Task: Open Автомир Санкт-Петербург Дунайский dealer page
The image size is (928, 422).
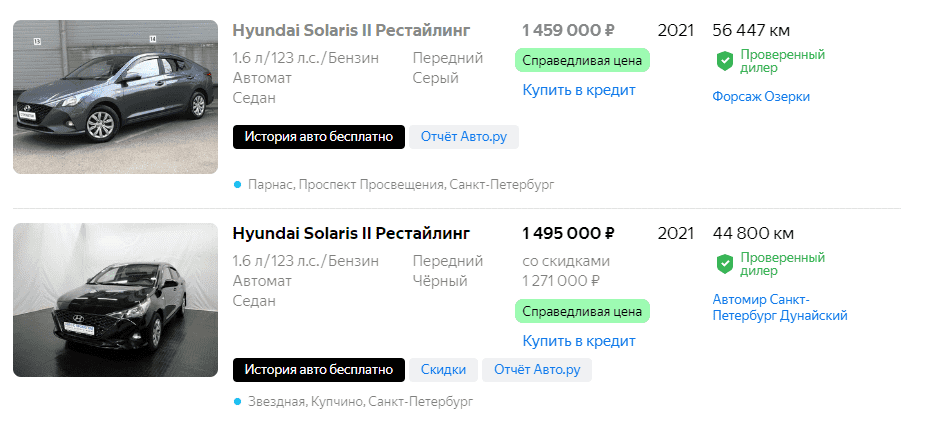Action: point(780,308)
